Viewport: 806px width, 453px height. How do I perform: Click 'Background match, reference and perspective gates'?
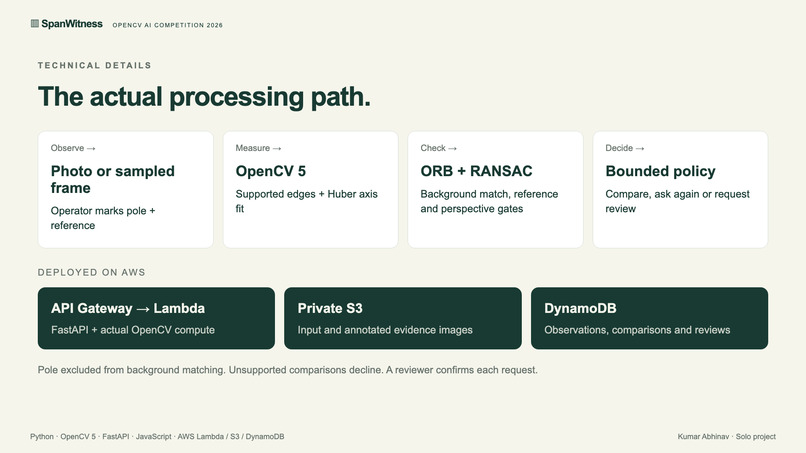489,202
